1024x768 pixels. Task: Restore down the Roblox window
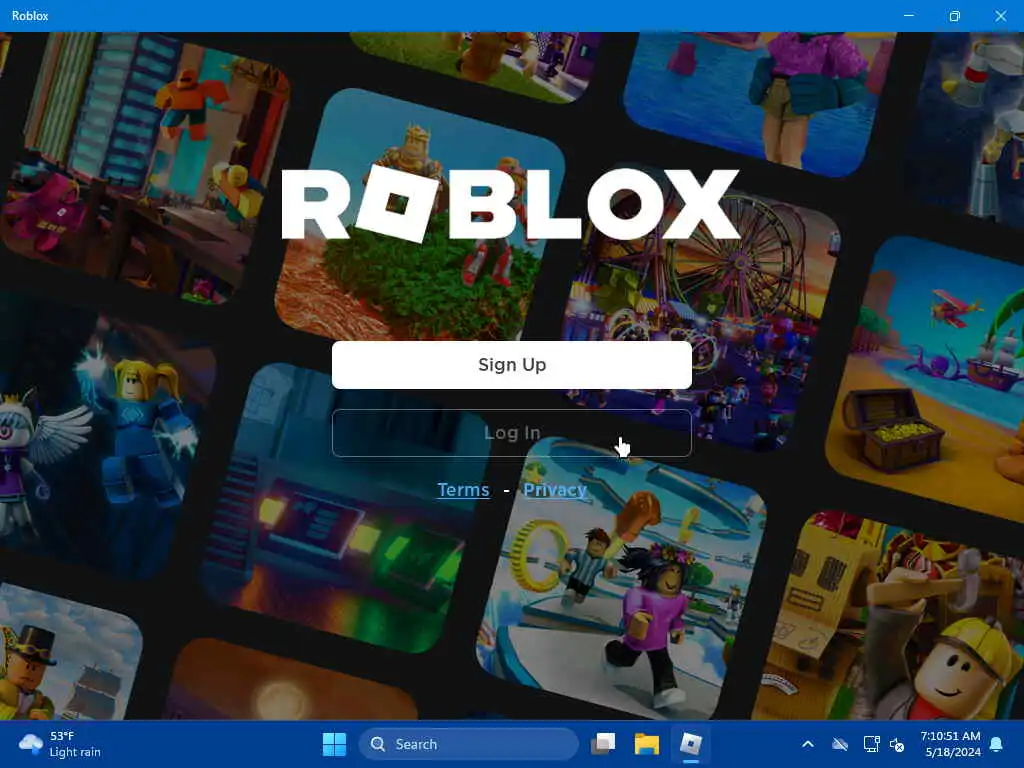pyautogui.click(x=955, y=16)
